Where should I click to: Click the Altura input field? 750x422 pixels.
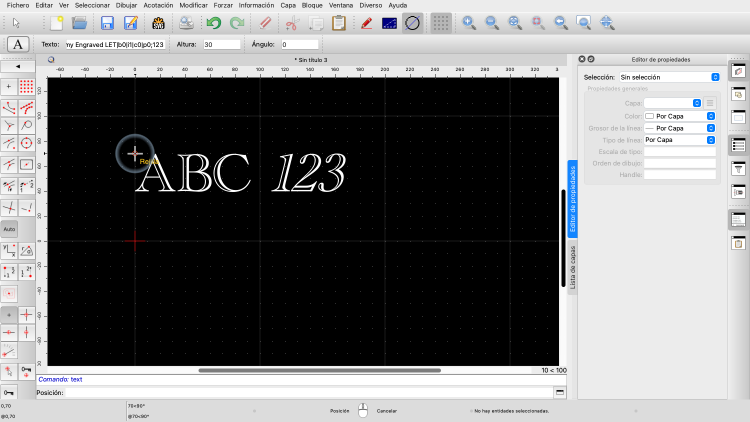221,45
